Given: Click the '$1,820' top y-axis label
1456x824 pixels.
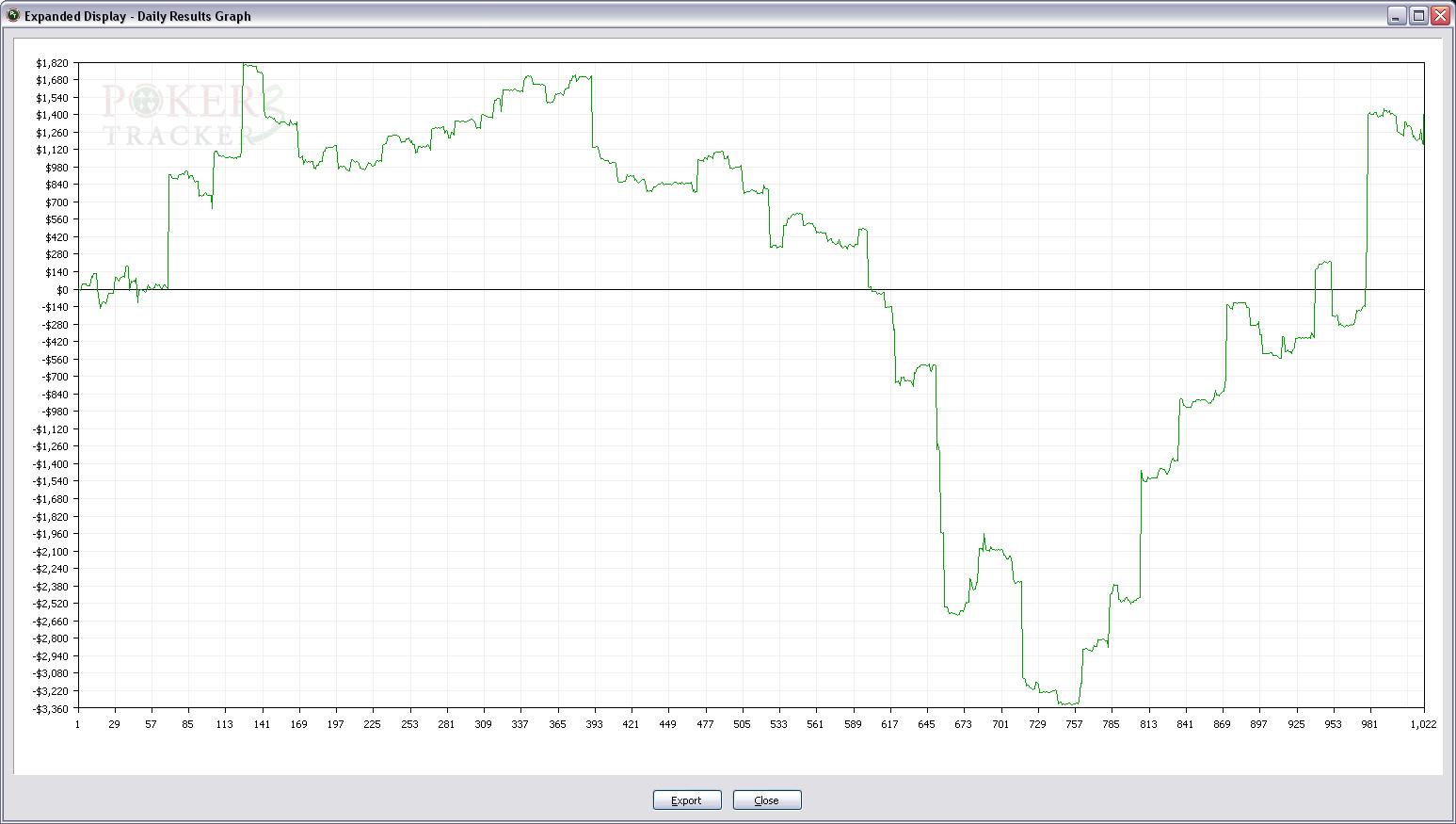Looking at the screenshot, I should [x=52, y=63].
